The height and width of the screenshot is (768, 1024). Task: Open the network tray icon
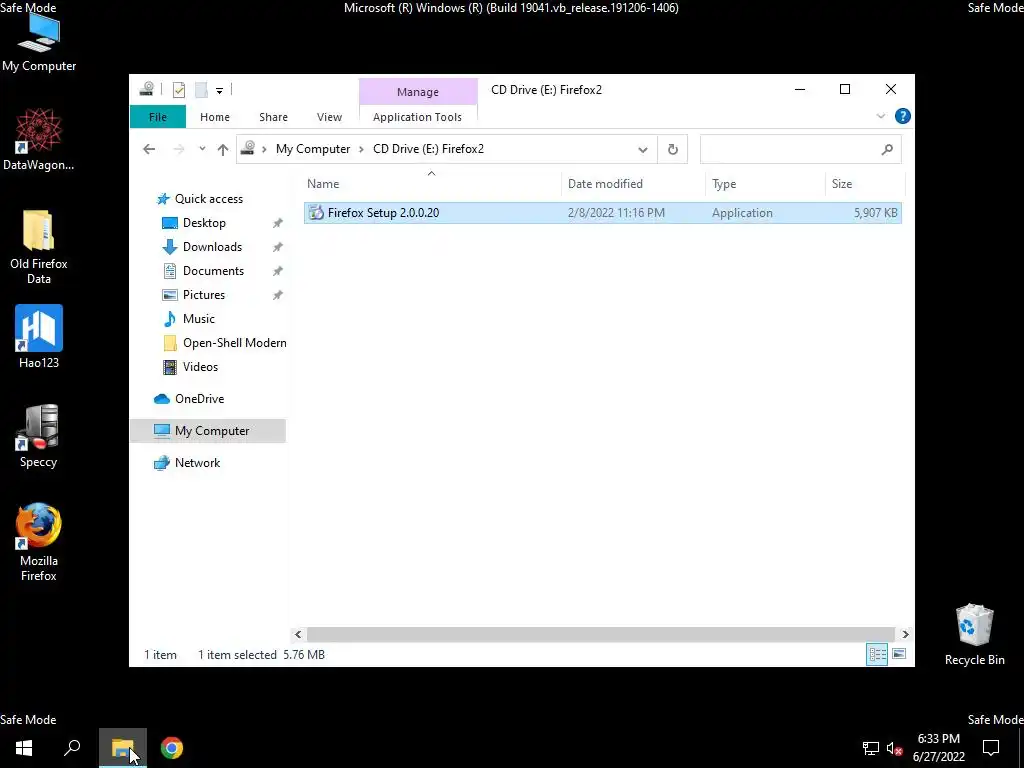click(x=871, y=748)
